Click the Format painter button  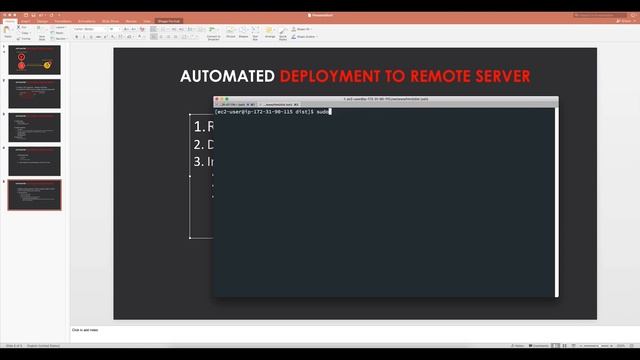click(24, 39)
